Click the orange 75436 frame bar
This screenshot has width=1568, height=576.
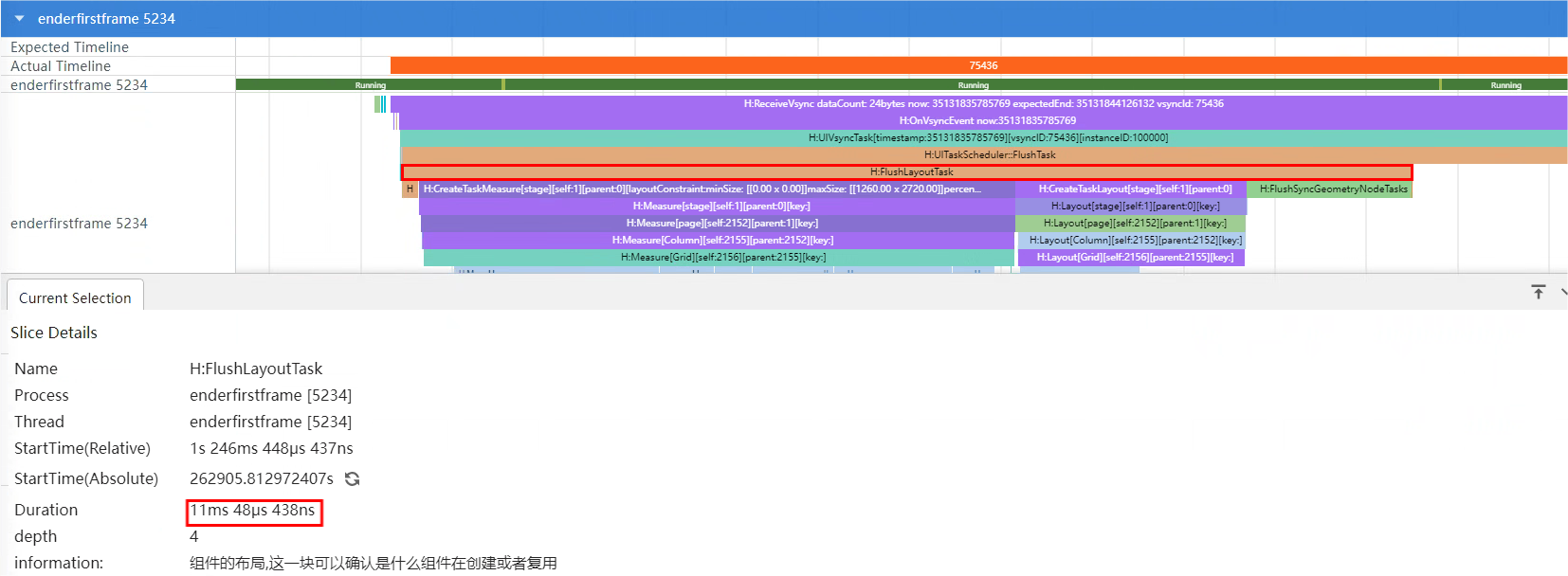[x=982, y=65]
